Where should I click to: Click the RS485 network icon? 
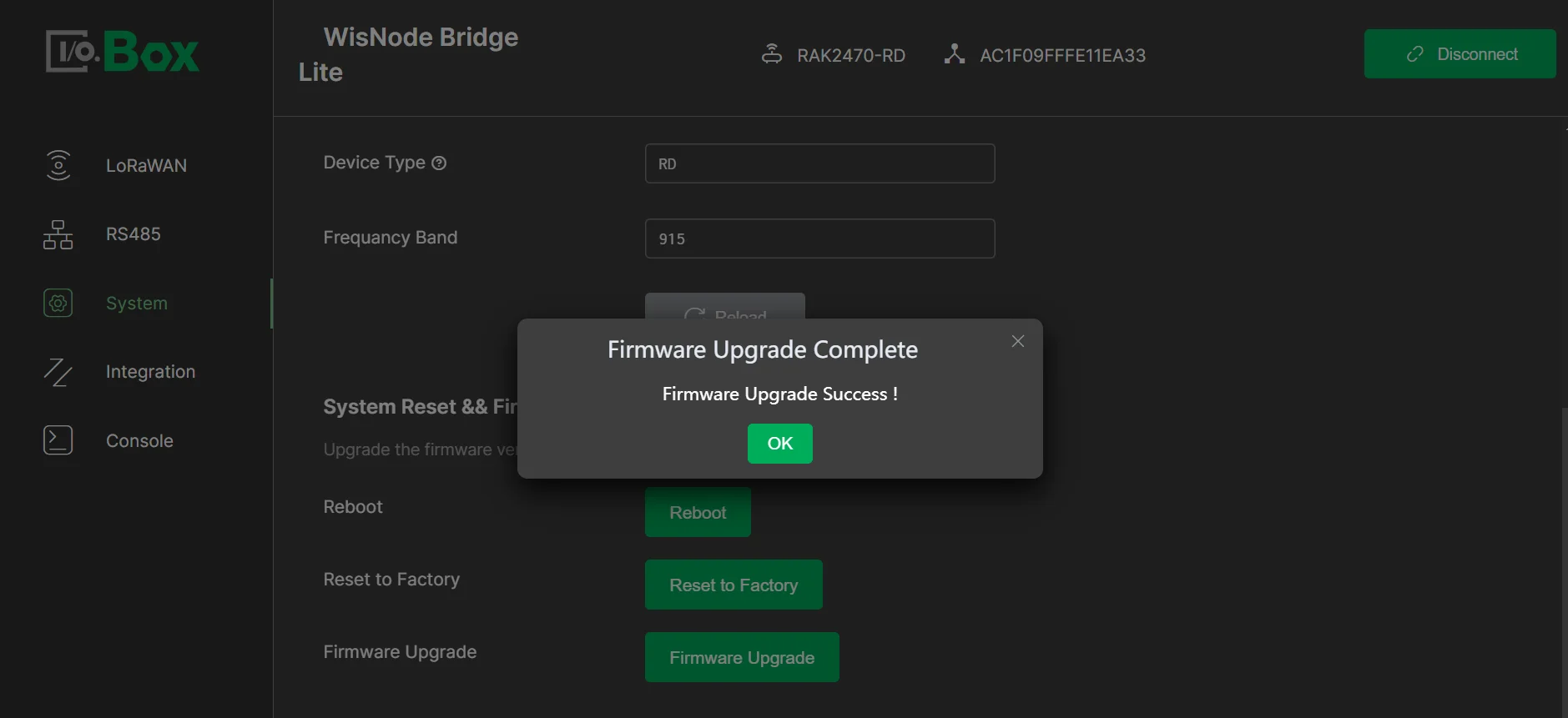coord(58,234)
